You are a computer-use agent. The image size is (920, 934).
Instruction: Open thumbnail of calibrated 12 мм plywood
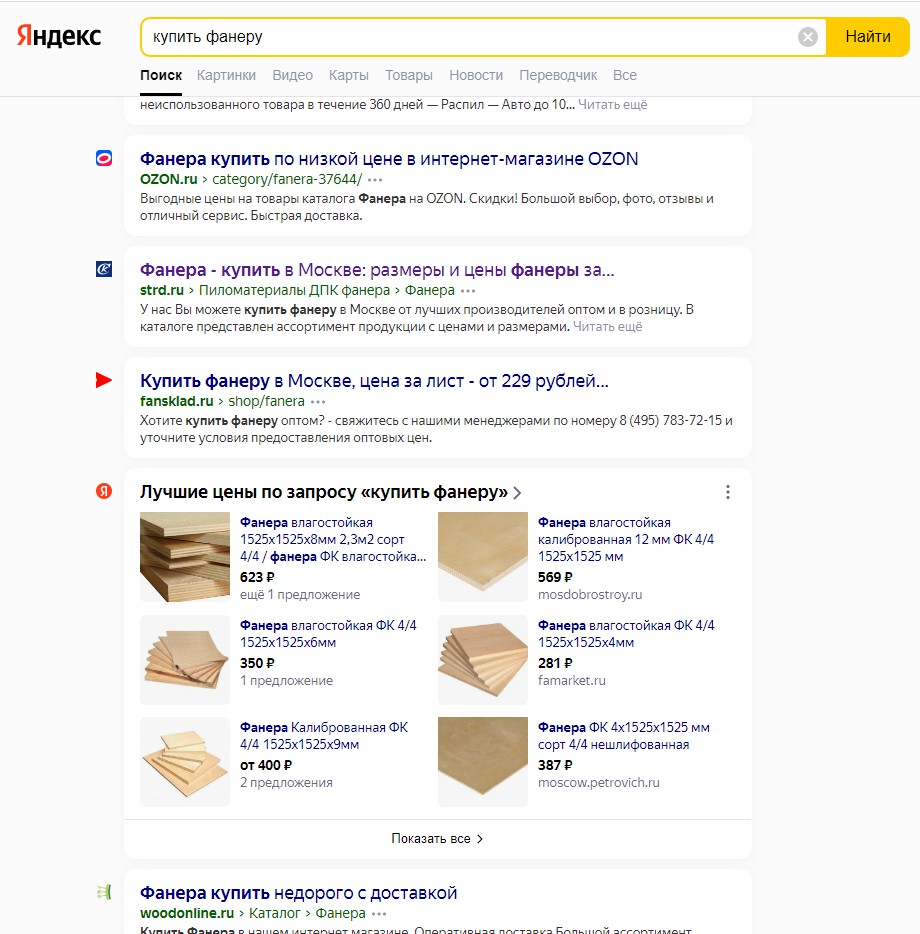click(x=483, y=557)
